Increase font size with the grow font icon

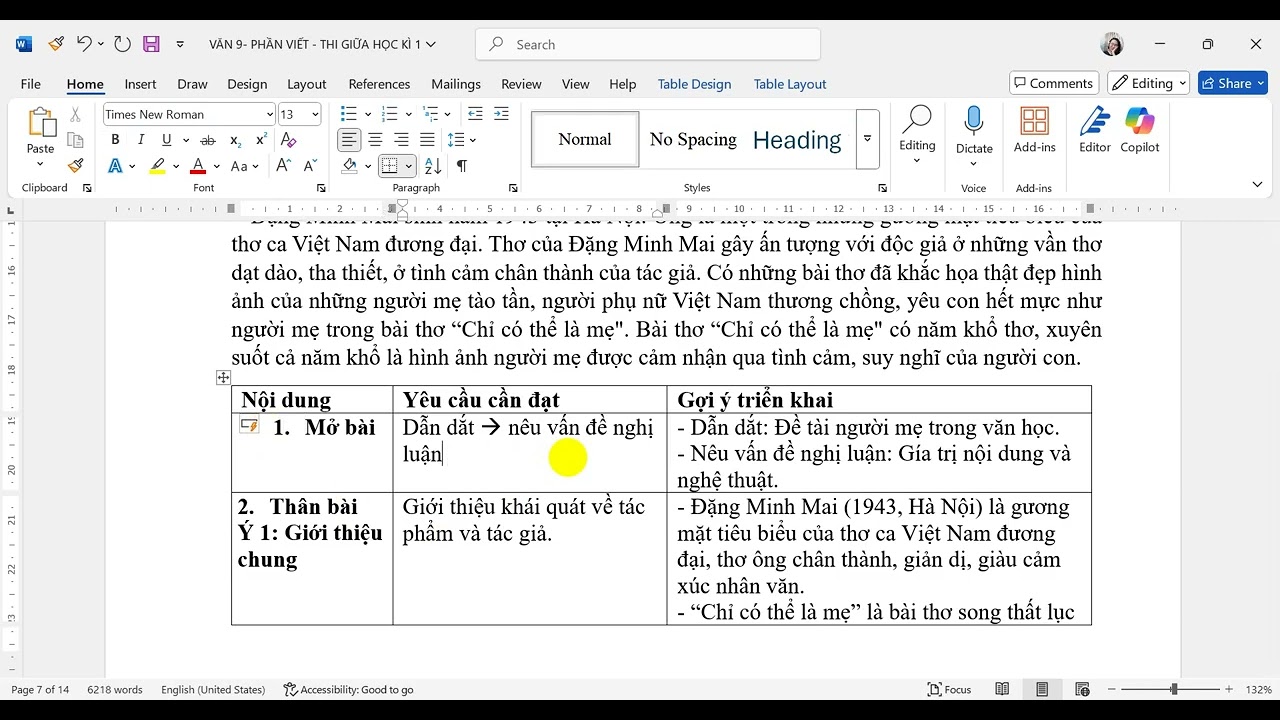point(283,166)
